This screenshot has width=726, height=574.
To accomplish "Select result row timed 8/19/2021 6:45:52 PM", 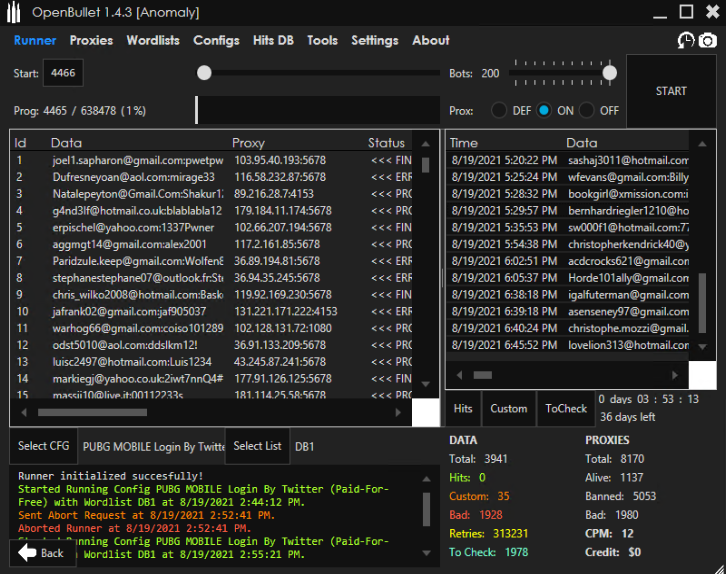I will (x=568, y=345).
